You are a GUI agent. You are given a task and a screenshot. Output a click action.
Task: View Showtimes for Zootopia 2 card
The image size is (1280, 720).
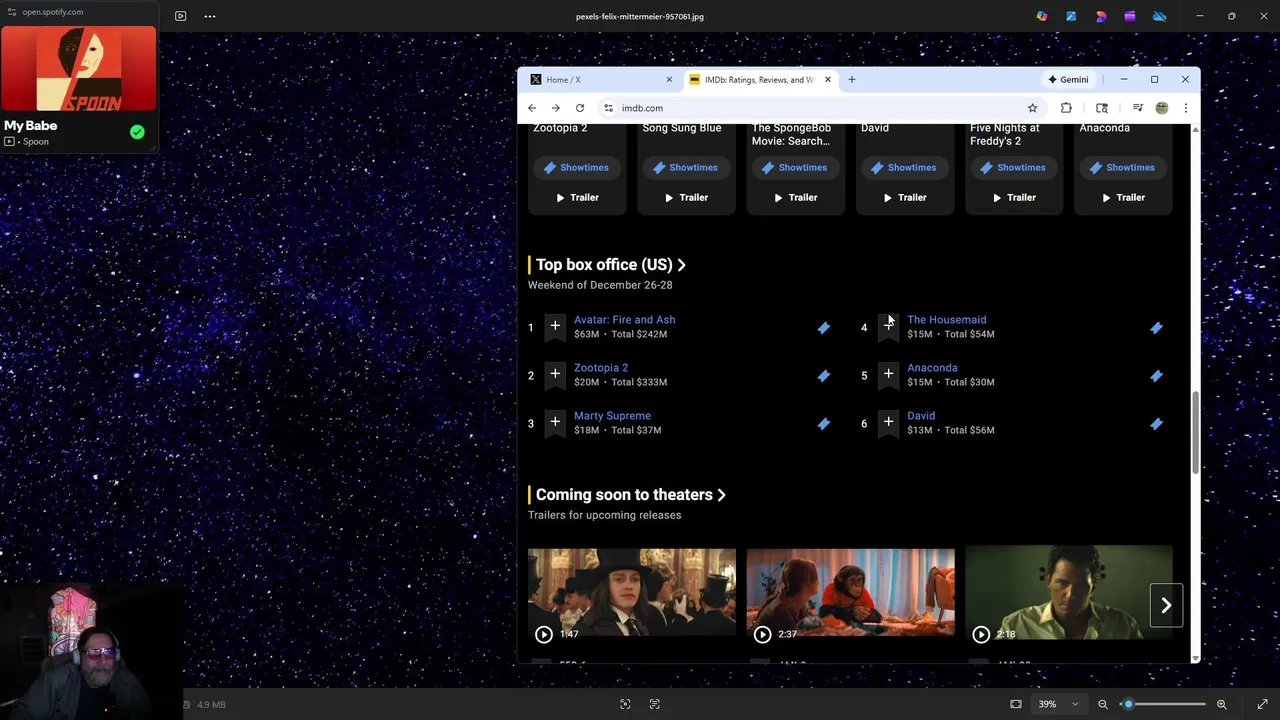(x=576, y=168)
